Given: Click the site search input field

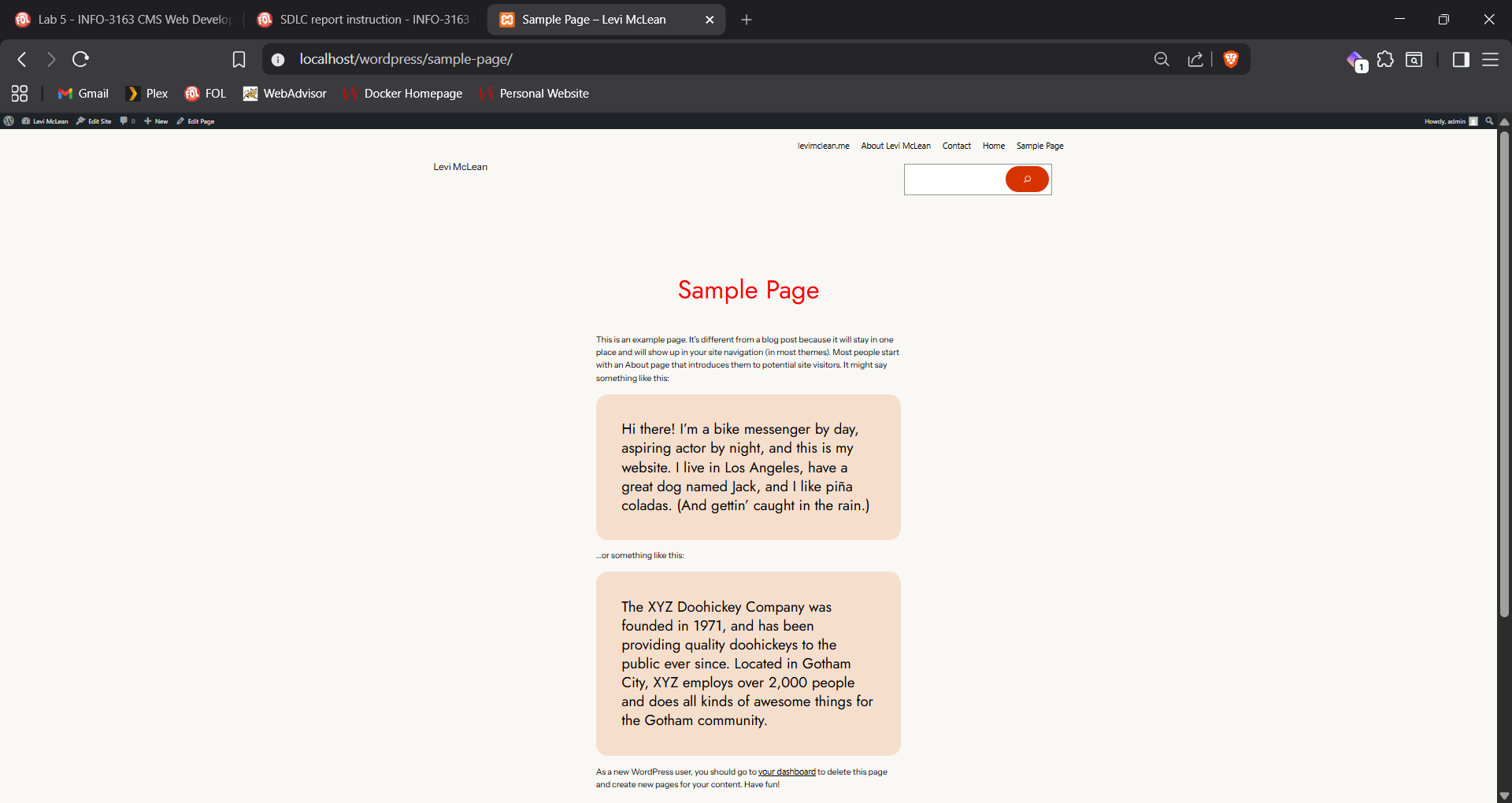Looking at the screenshot, I should (954, 179).
